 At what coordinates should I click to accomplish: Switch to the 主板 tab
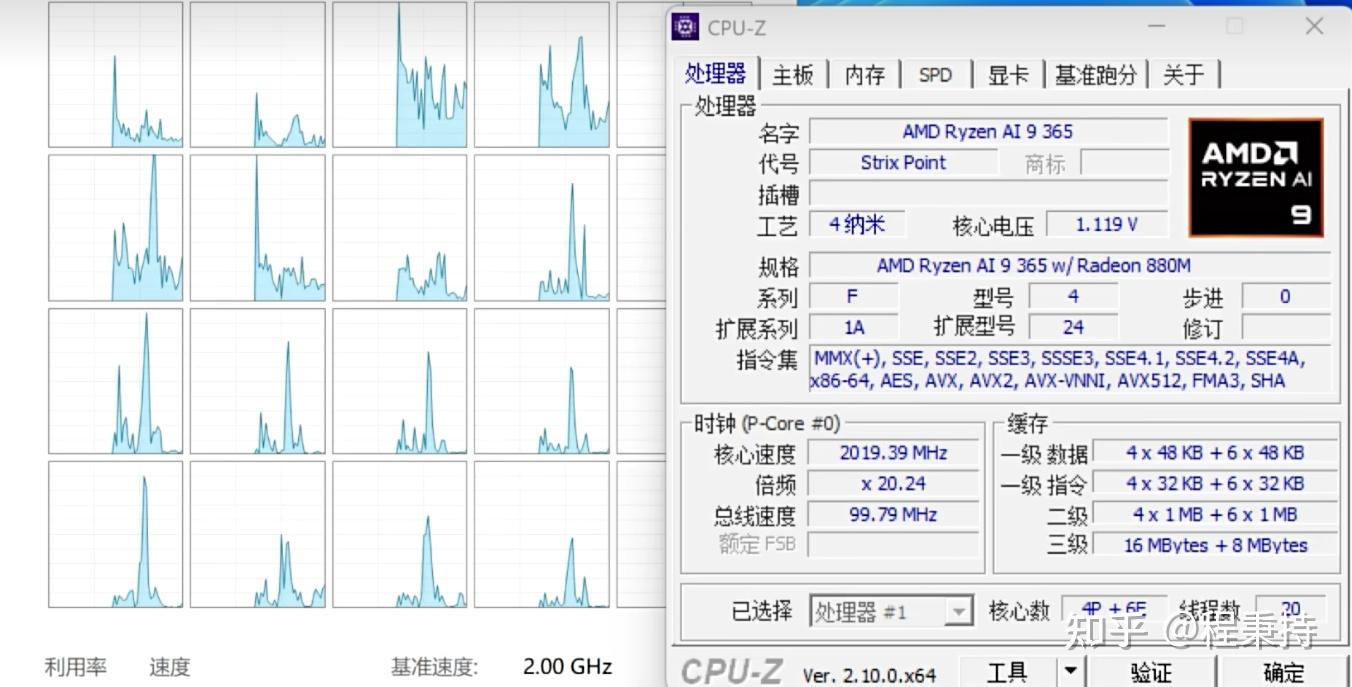tap(793, 74)
